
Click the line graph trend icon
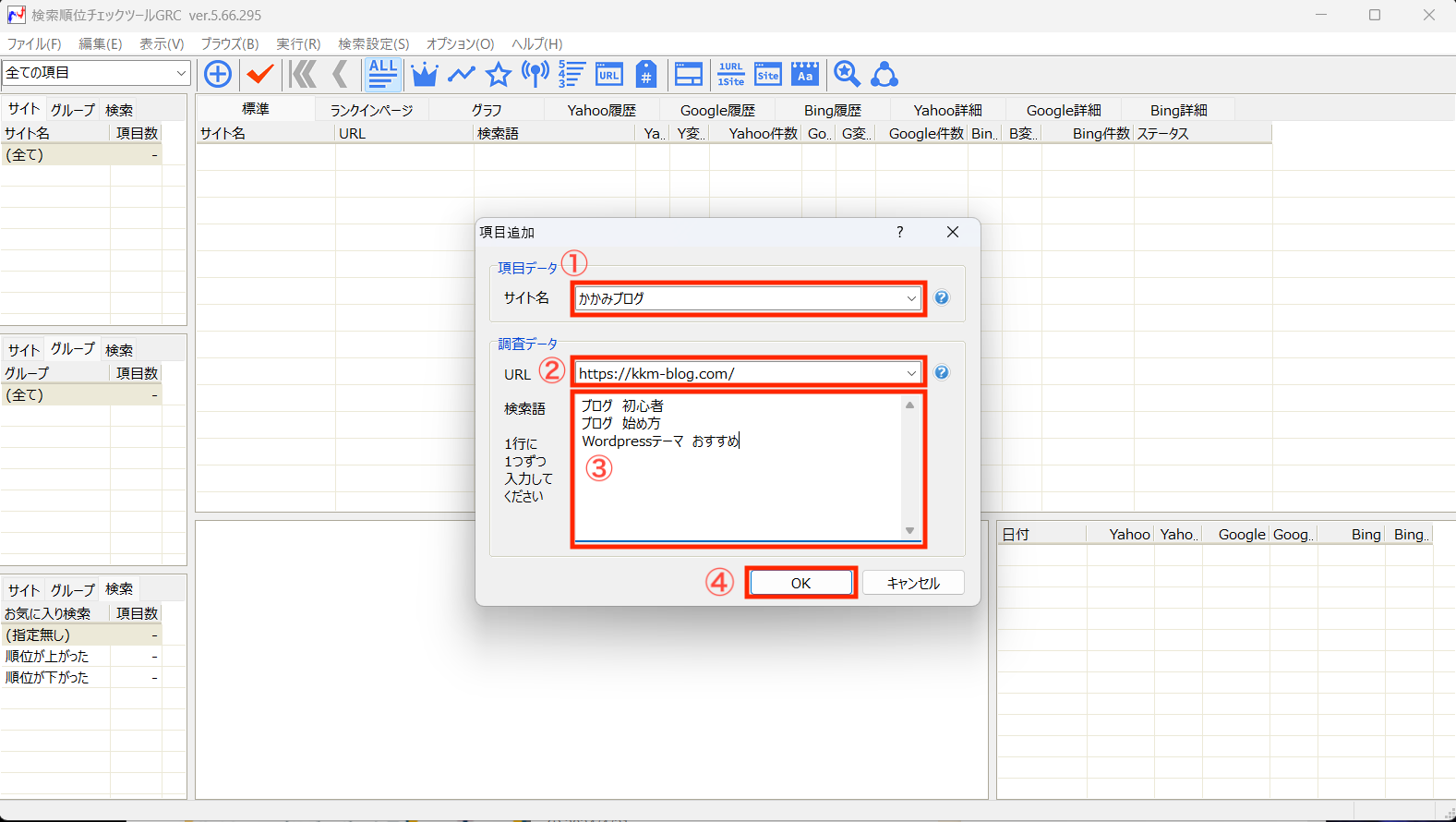pyautogui.click(x=462, y=74)
